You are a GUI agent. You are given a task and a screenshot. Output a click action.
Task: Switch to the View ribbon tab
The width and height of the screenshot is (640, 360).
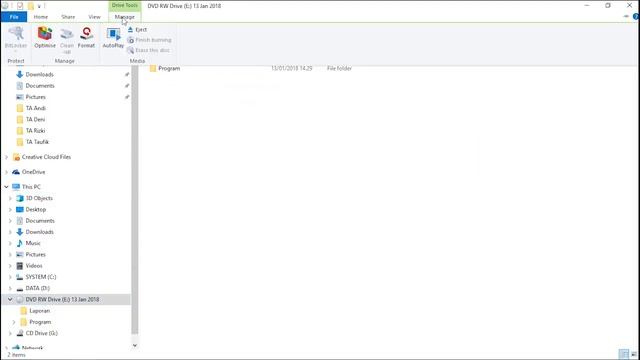point(94,17)
